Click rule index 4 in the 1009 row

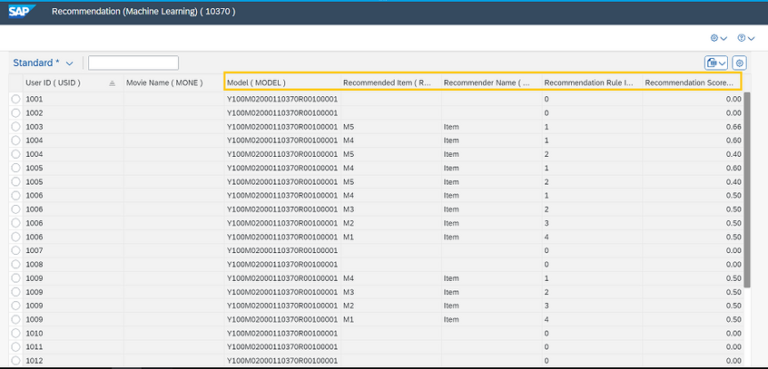547,320
